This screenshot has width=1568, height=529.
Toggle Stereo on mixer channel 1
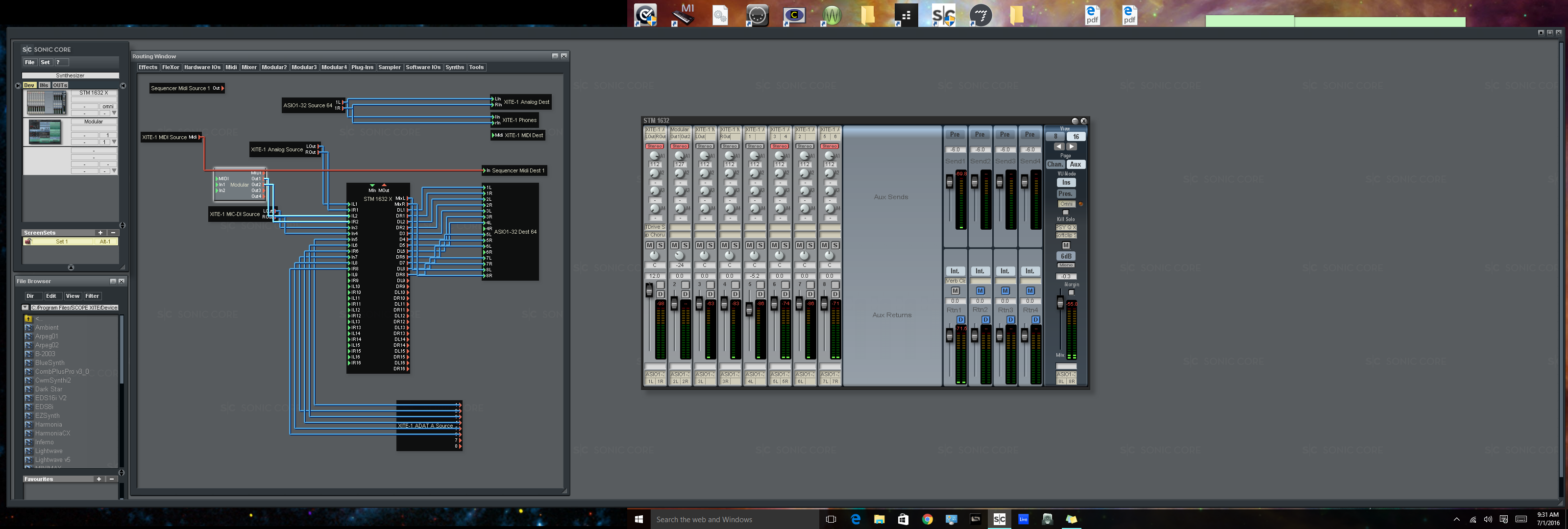pos(655,146)
